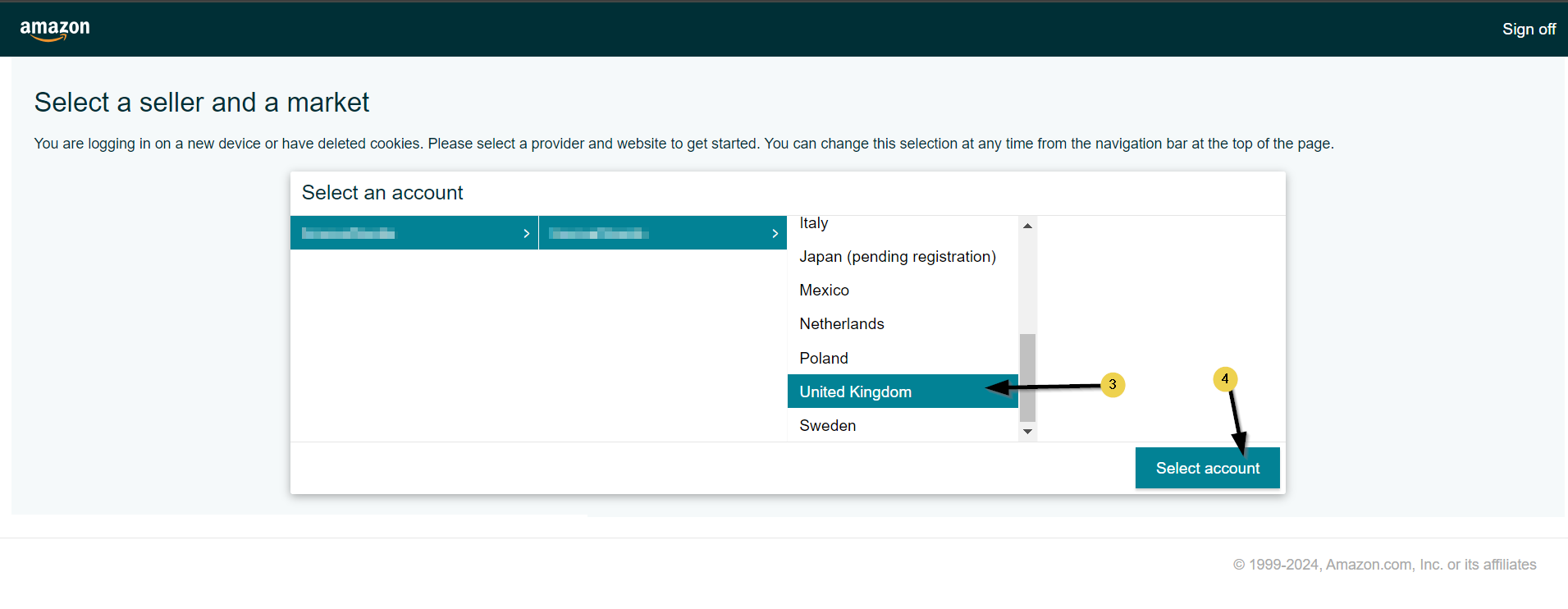
Task: Click the yellow step 4 annotation marker
Action: pyautogui.click(x=1225, y=379)
